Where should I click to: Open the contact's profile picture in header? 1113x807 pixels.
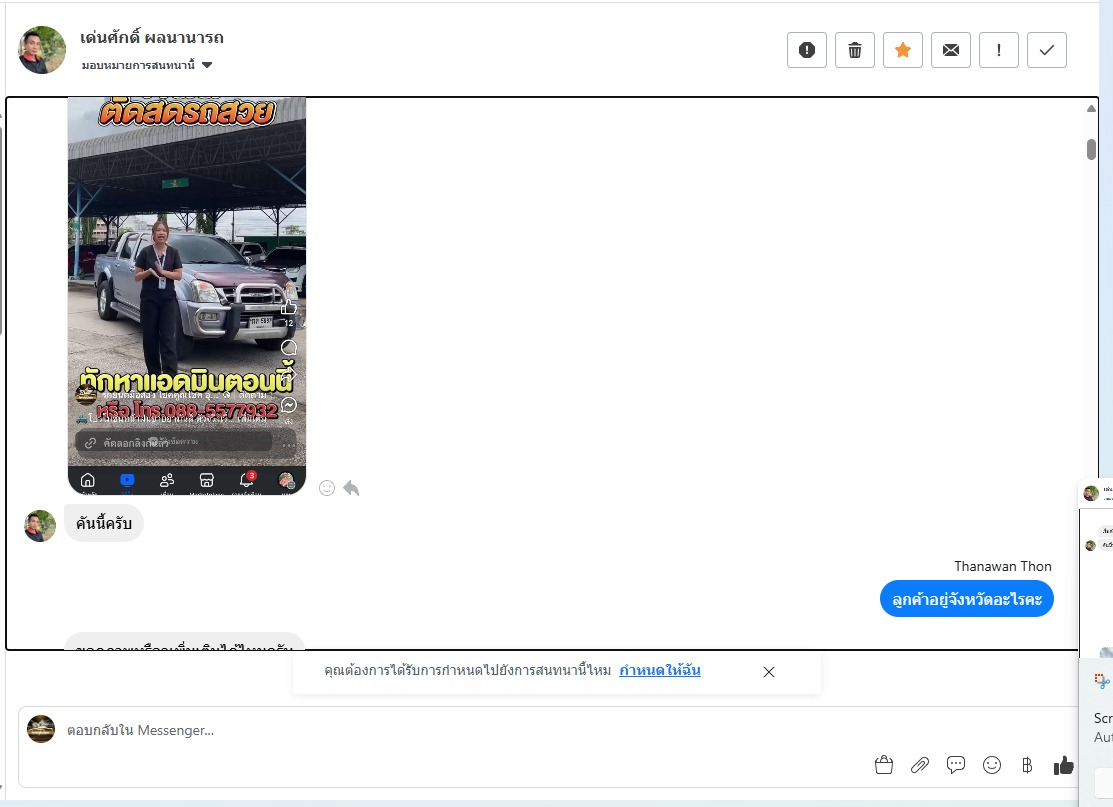tap(42, 50)
